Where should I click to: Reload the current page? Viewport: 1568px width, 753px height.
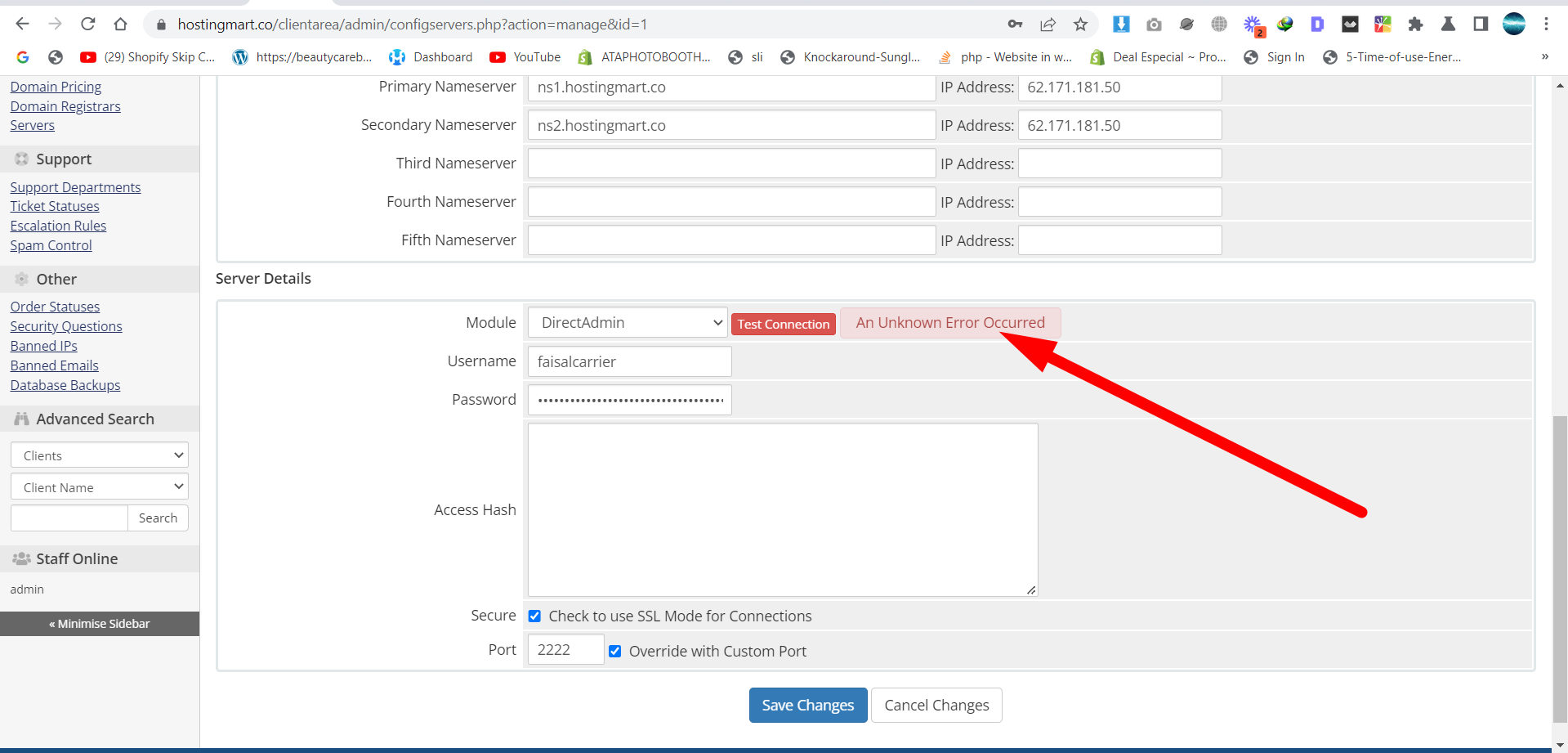pos(88,25)
